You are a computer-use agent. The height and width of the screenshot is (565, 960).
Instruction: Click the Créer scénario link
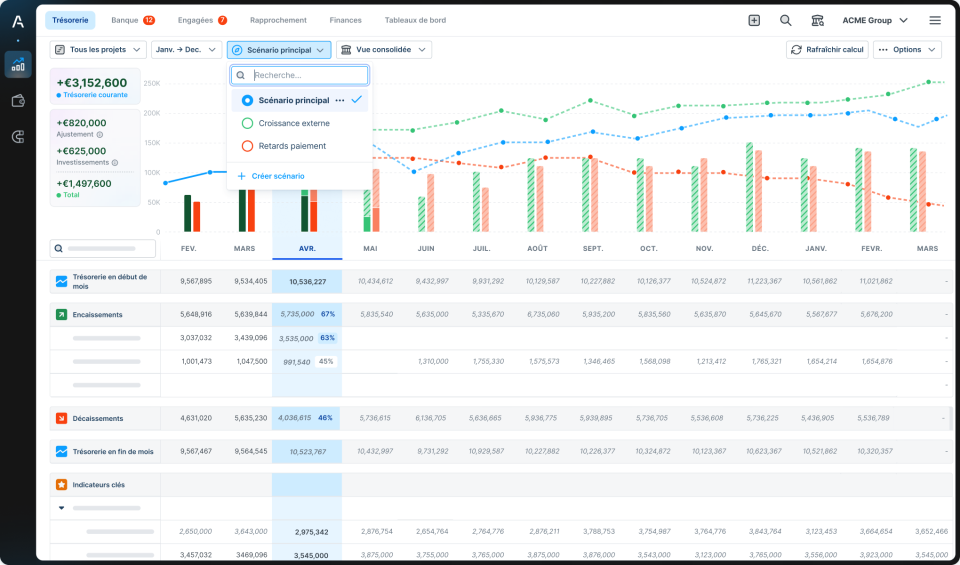point(277,176)
